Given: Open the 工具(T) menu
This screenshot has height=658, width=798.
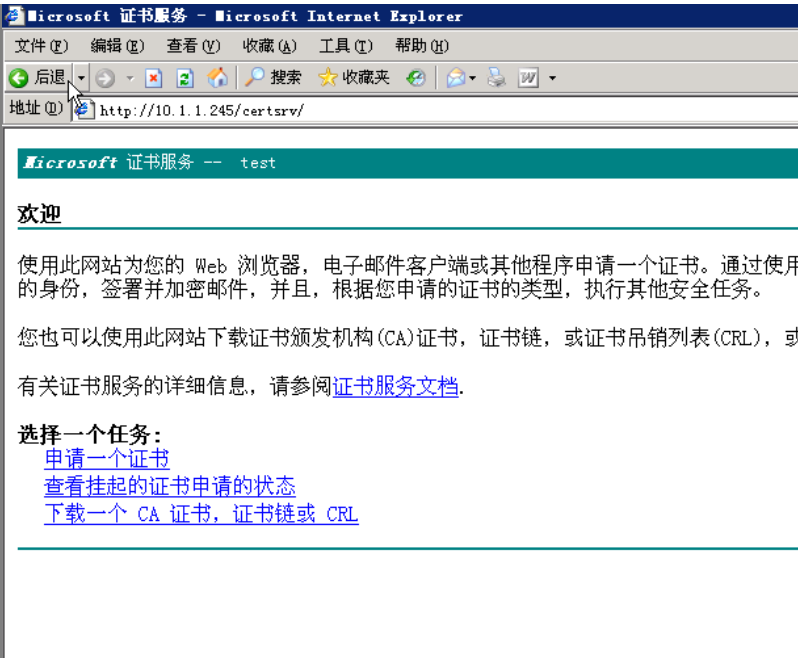Looking at the screenshot, I should (346, 46).
